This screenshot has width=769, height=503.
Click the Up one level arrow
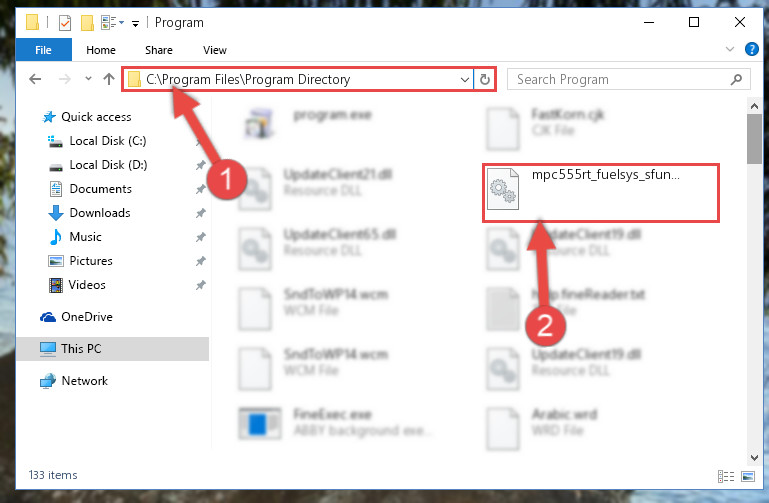[108, 79]
